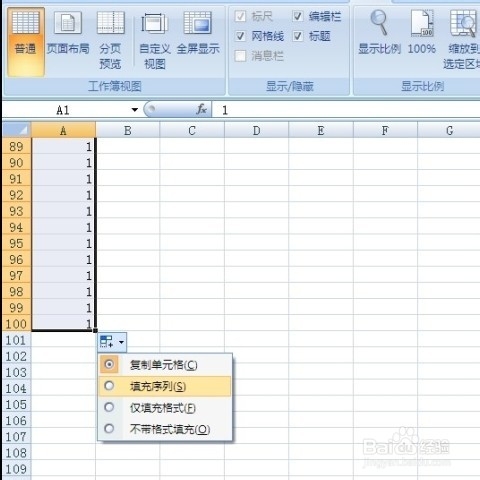Select 仅填充格式 fill formatting only
This screenshot has width=480, height=480.
[165, 408]
